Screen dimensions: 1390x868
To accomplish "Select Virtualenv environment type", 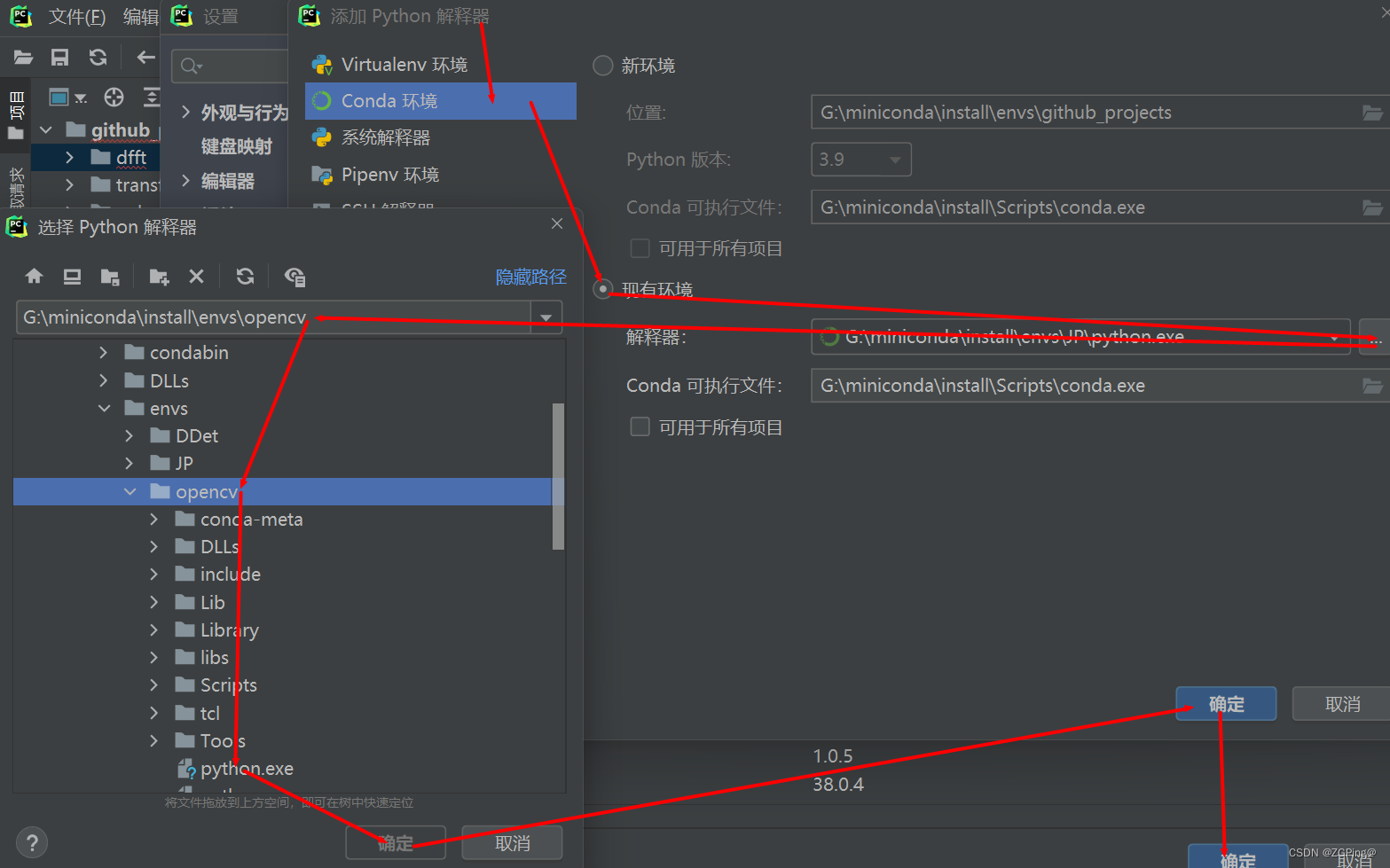I will pos(441,65).
